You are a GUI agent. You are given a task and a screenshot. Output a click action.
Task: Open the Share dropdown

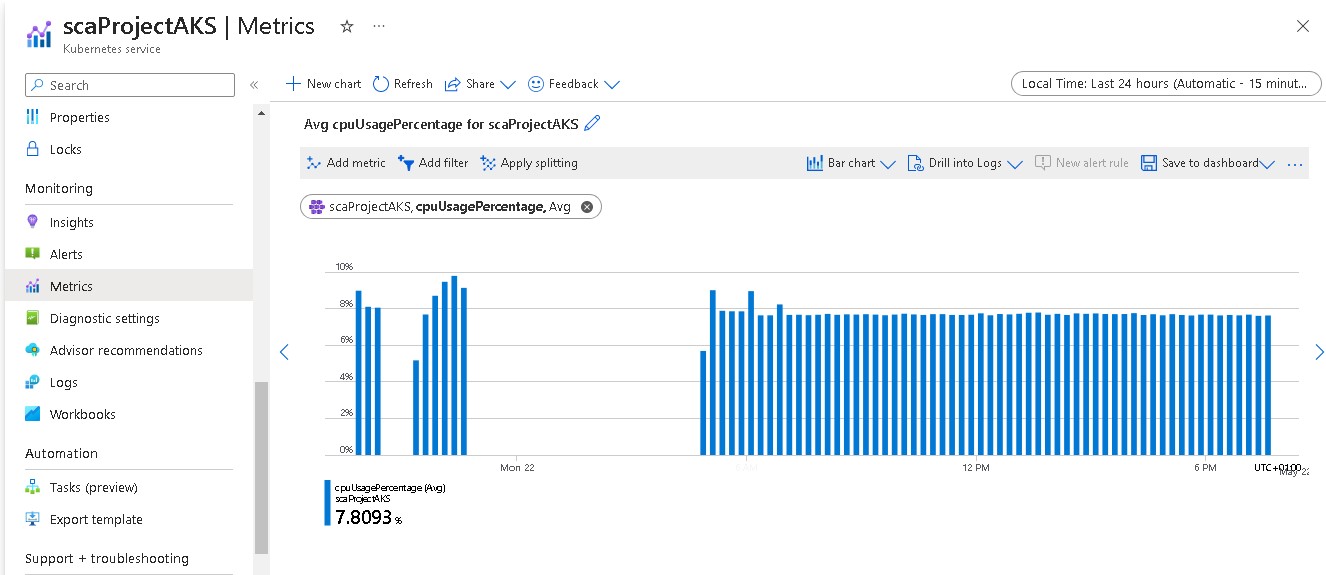(480, 84)
